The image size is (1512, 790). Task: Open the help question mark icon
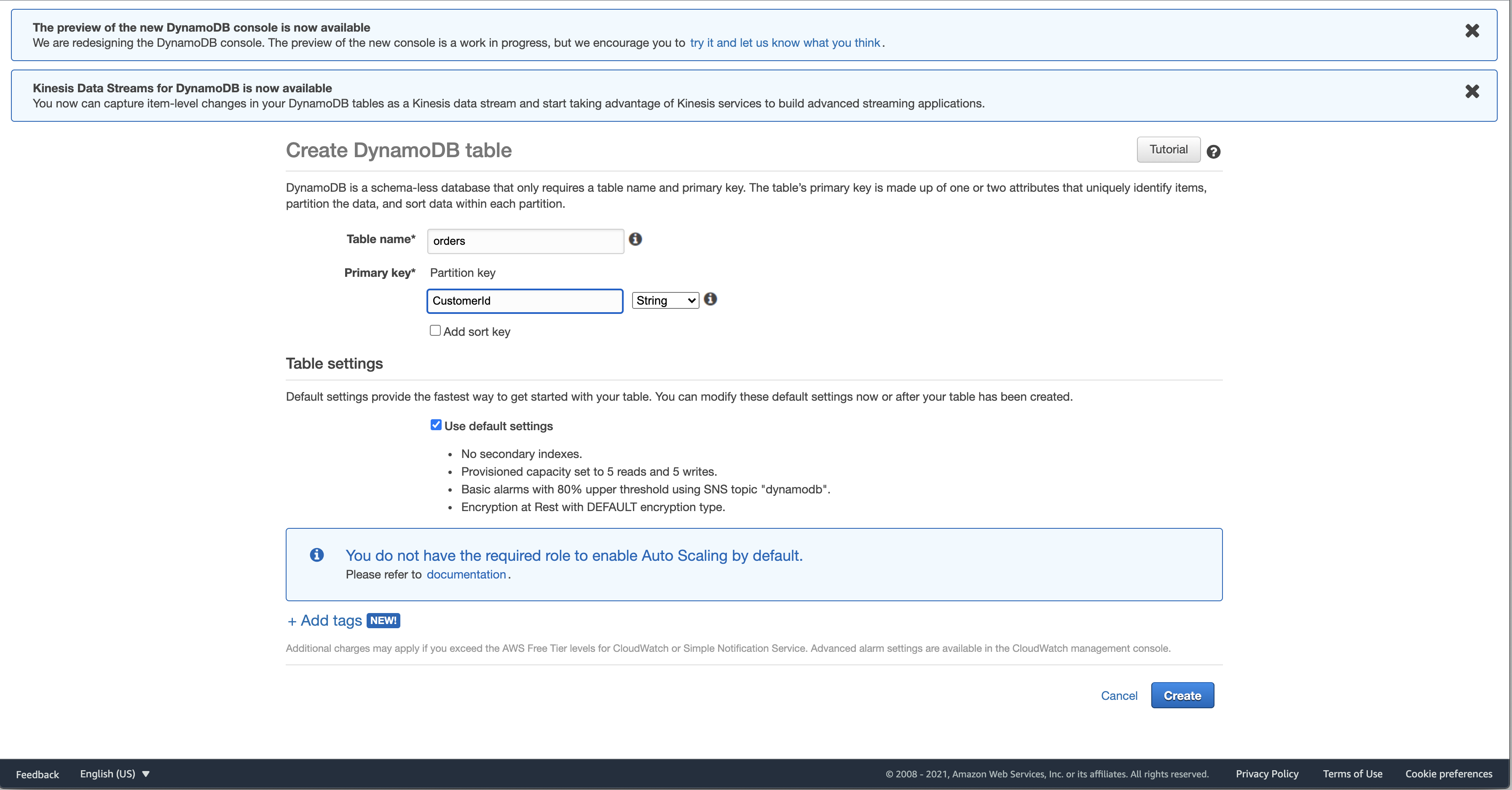click(x=1213, y=152)
